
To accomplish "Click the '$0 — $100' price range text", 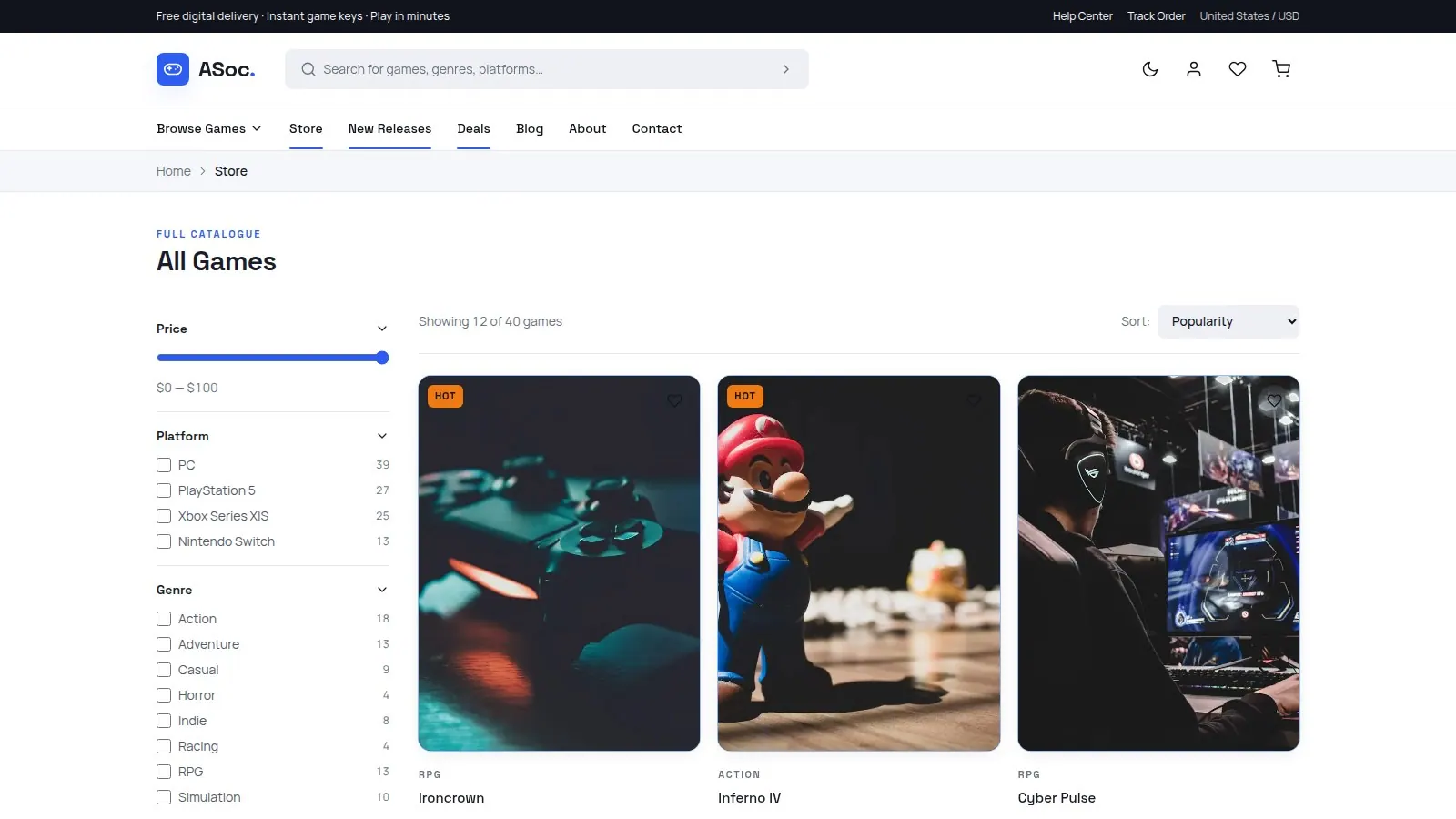I will coord(187,388).
